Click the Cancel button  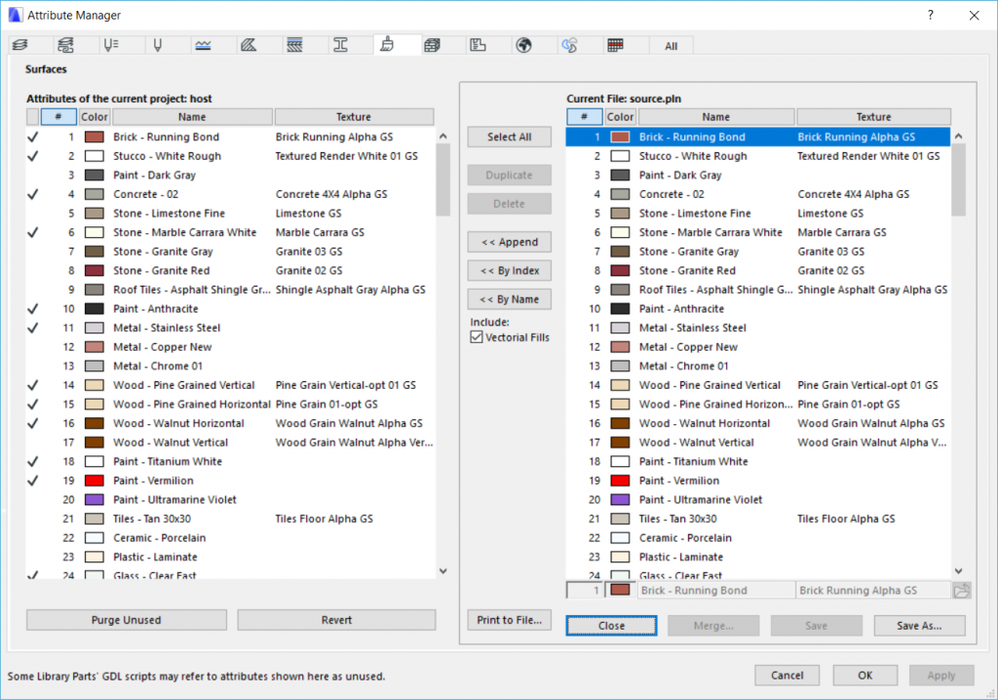[x=787, y=675]
